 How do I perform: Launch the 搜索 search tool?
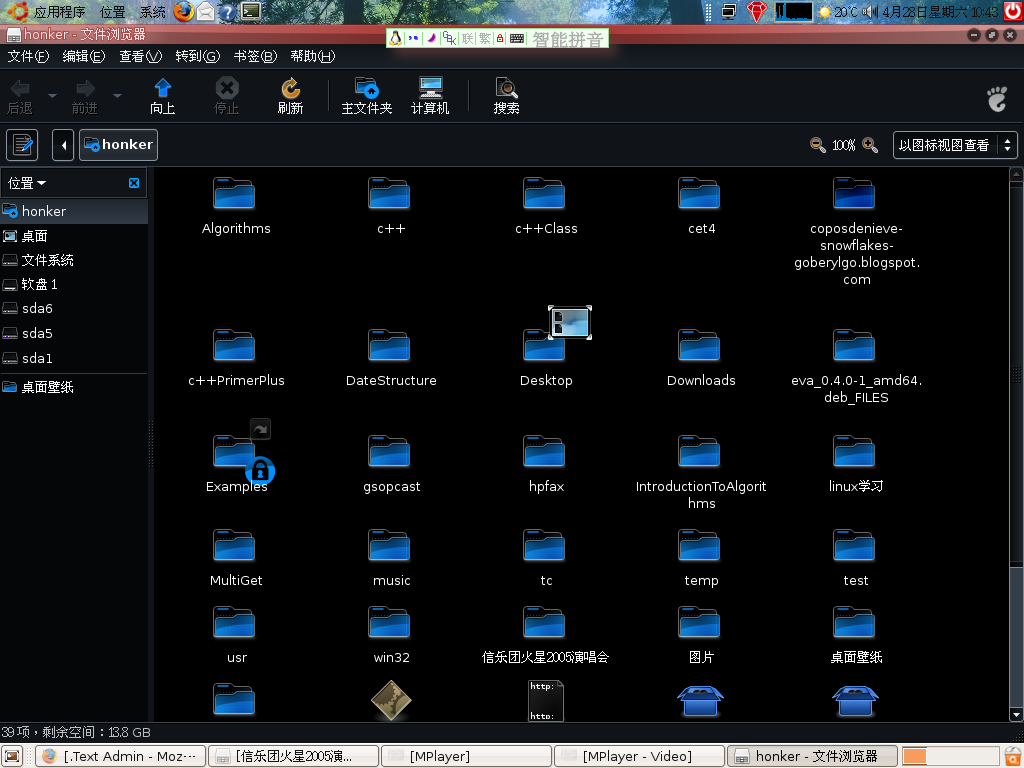click(506, 96)
